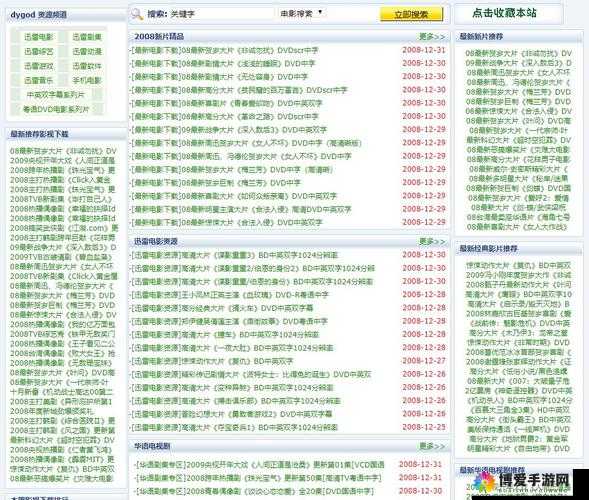Open the 电影搜索 search type dropdown
Image resolution: width=589 pixels, height=500 pixels.
[x=302, y=14]
